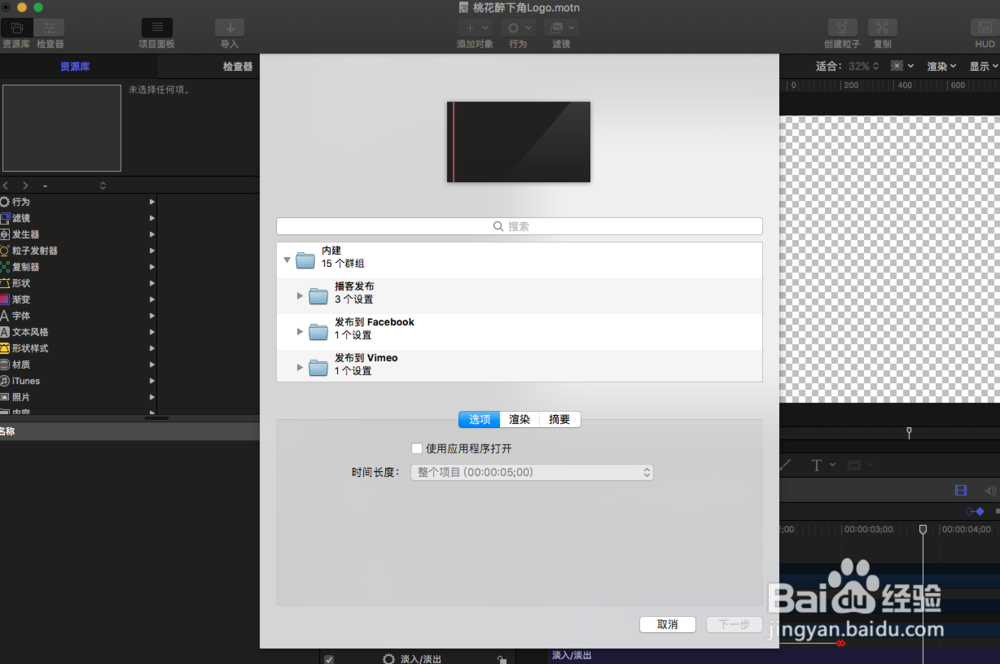Collapse the 内建 folder group
Viewport: 1000px width, 664px height.
pos(287,260)
